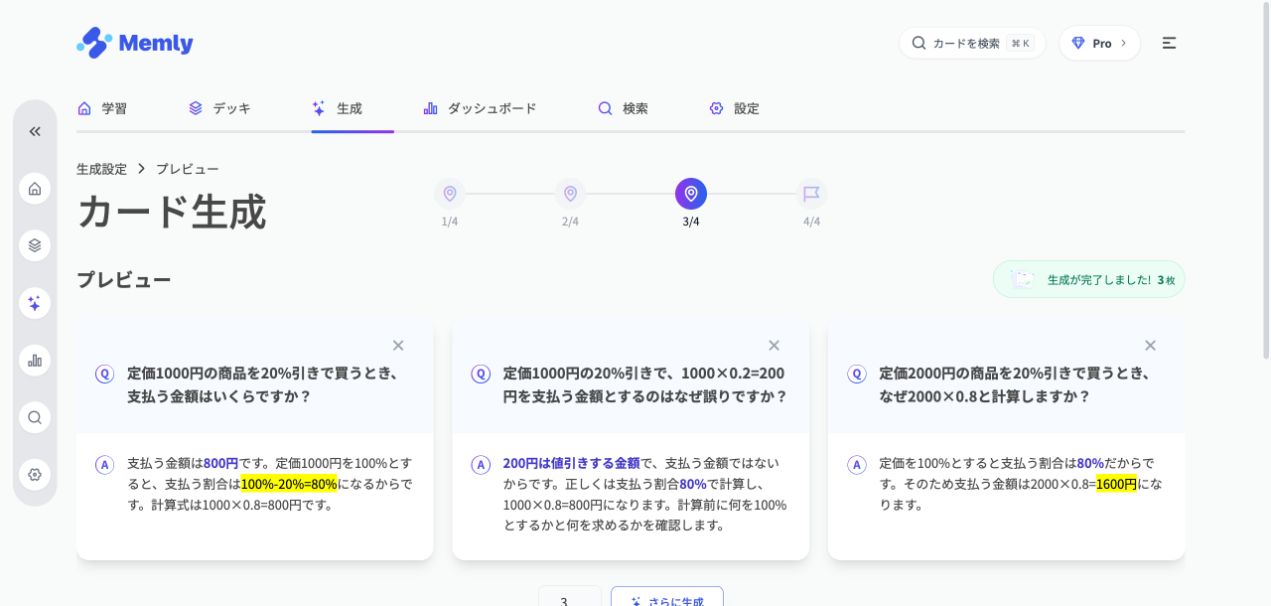The image size is (1271, 606).
Task: Go to step 1/4 marker
Action: click(x=450, y=194)
